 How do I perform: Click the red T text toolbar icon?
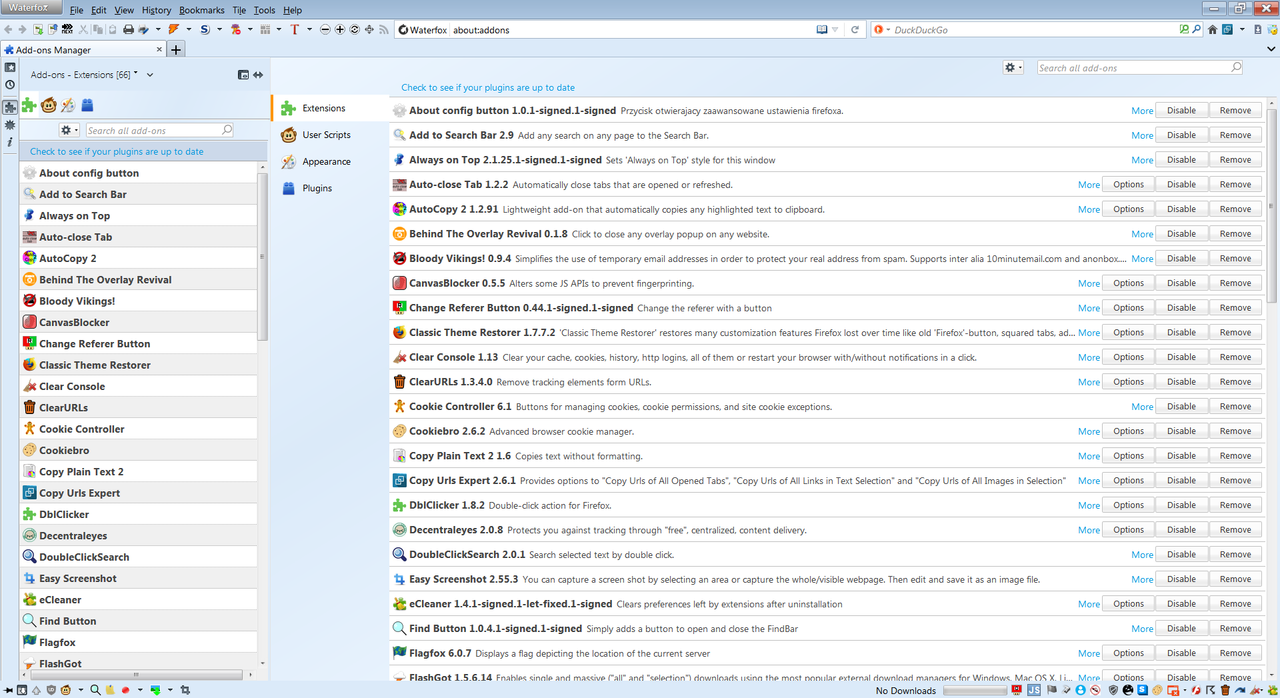pos(294,30)
